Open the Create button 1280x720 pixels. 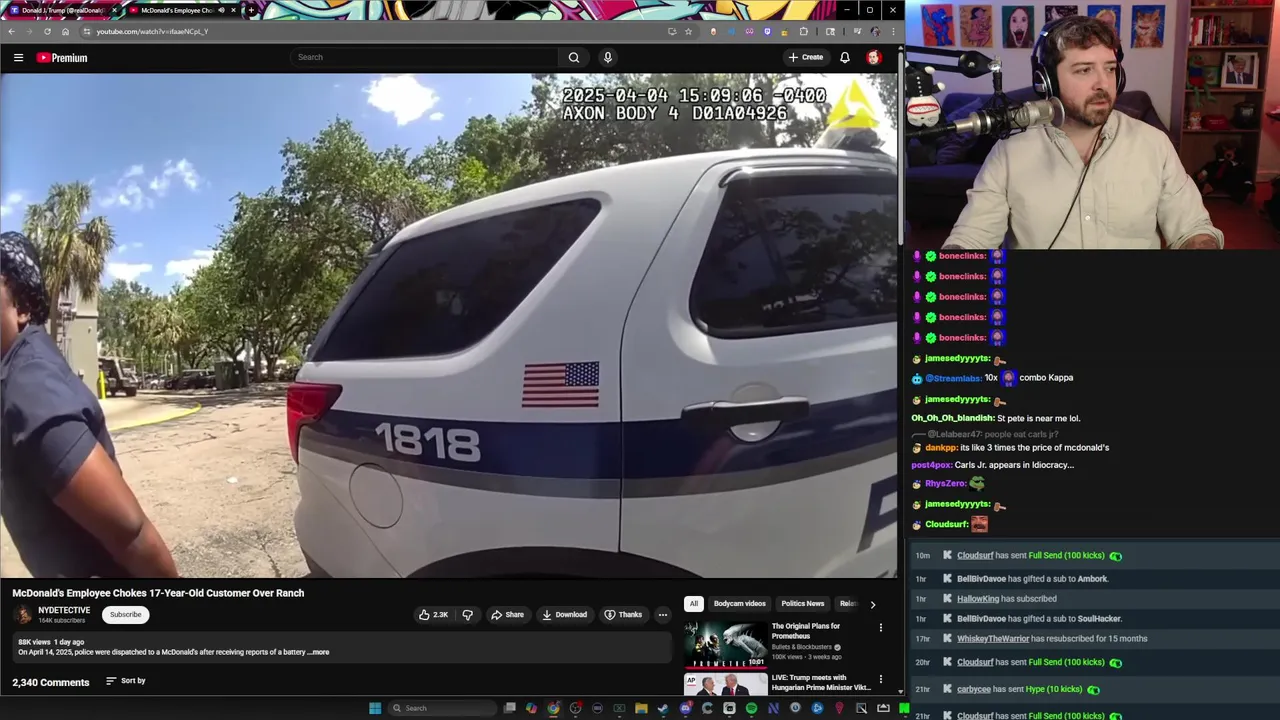click(806, 57)
